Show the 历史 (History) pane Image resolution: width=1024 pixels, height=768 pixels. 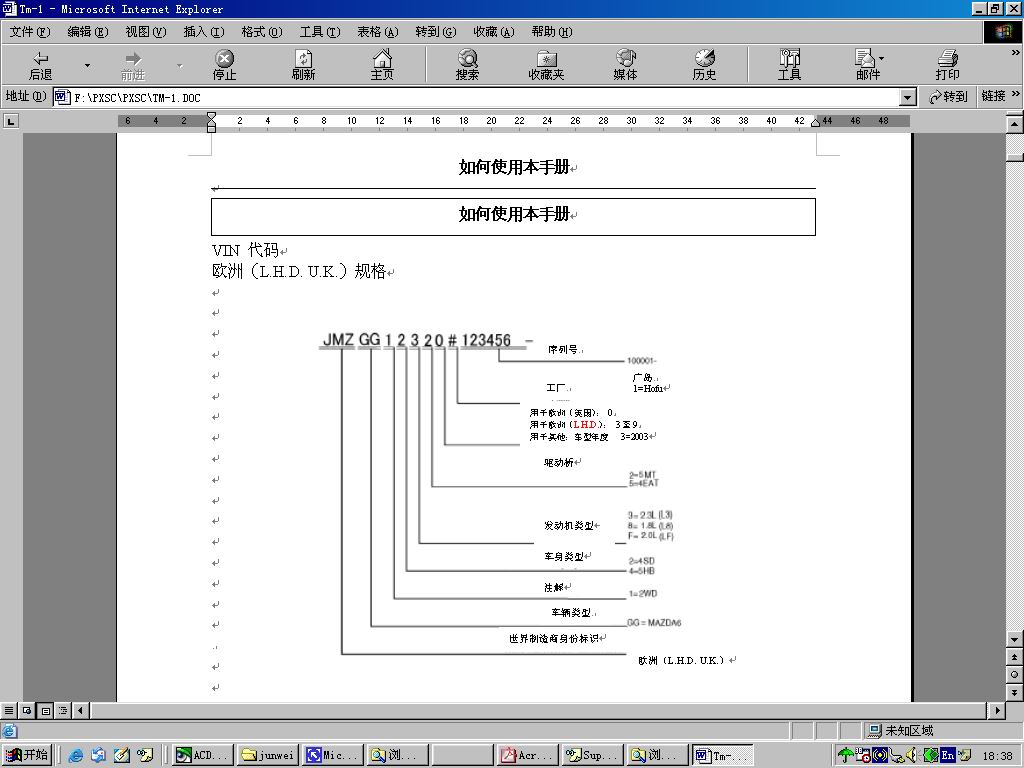704,65
